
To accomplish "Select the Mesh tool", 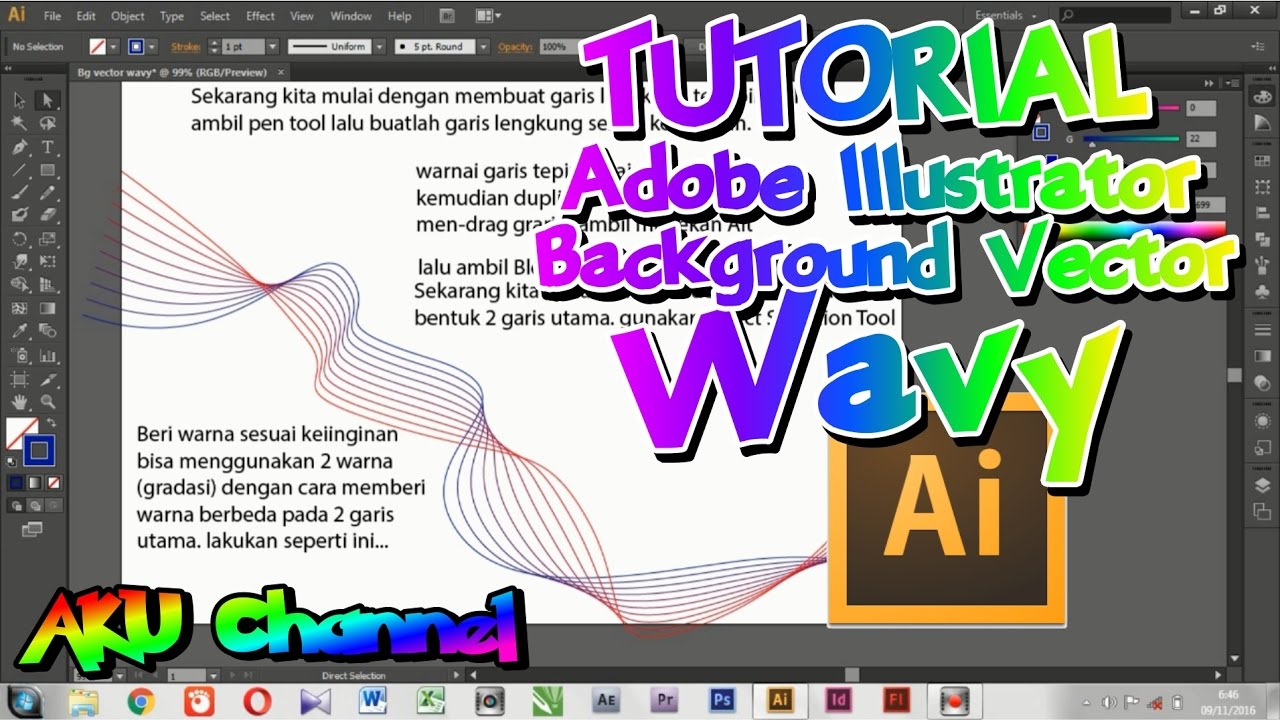I will (20, 309).
